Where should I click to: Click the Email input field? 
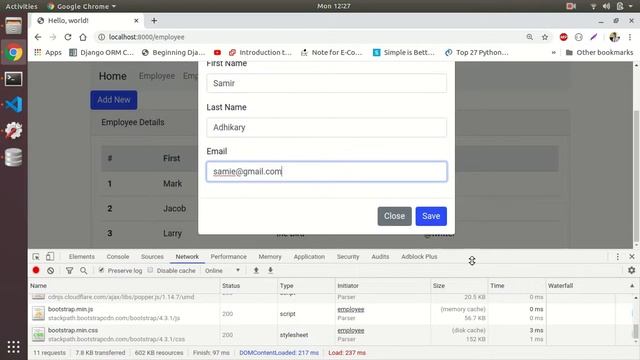tap(327, 171)
